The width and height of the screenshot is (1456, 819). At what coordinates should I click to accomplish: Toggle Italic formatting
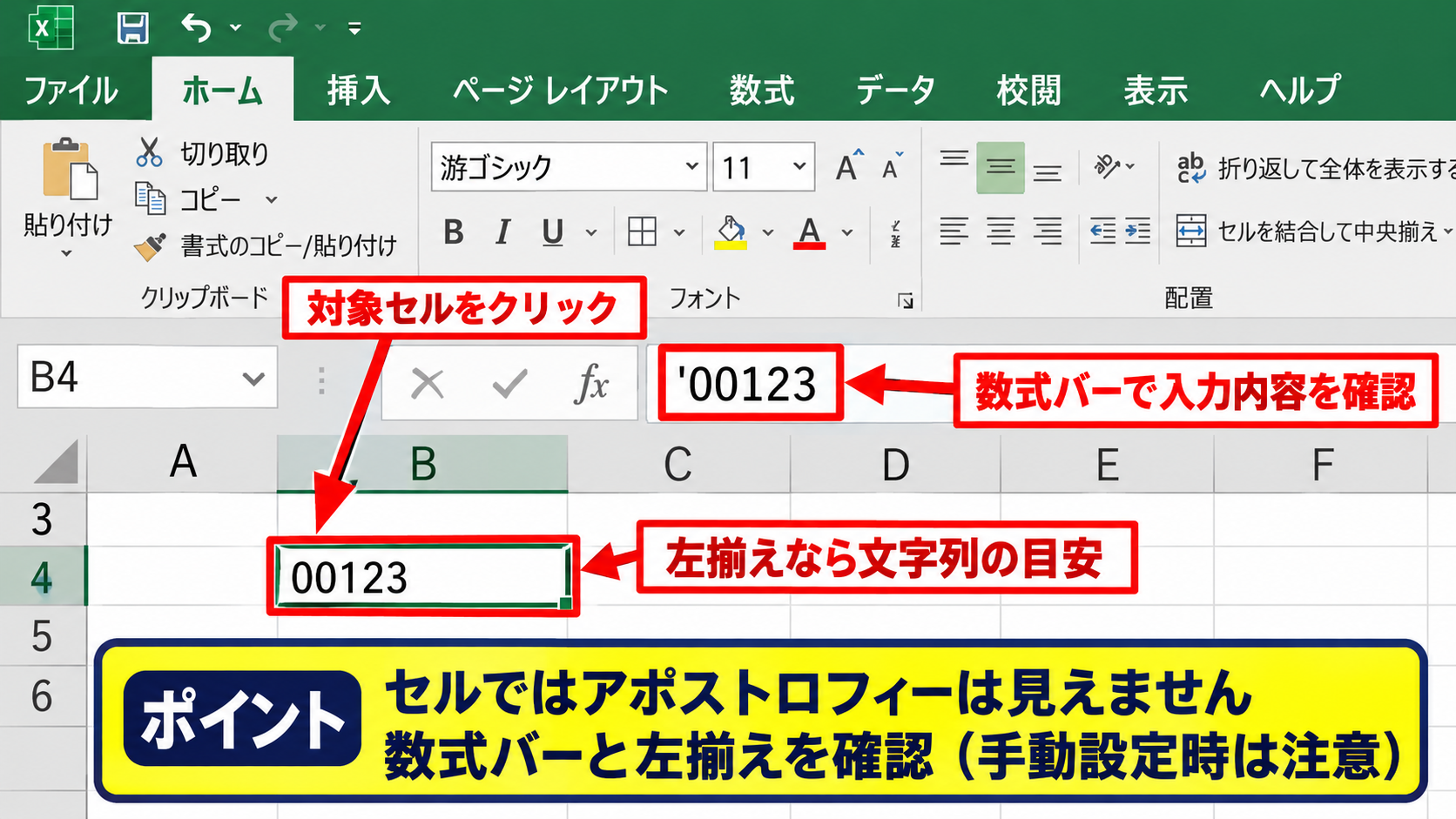[x=502, y=232]
